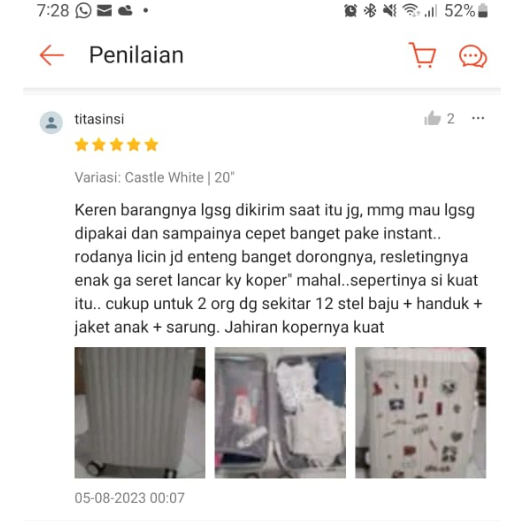View the sticker-covered suitcase photo

coord(421,412)
